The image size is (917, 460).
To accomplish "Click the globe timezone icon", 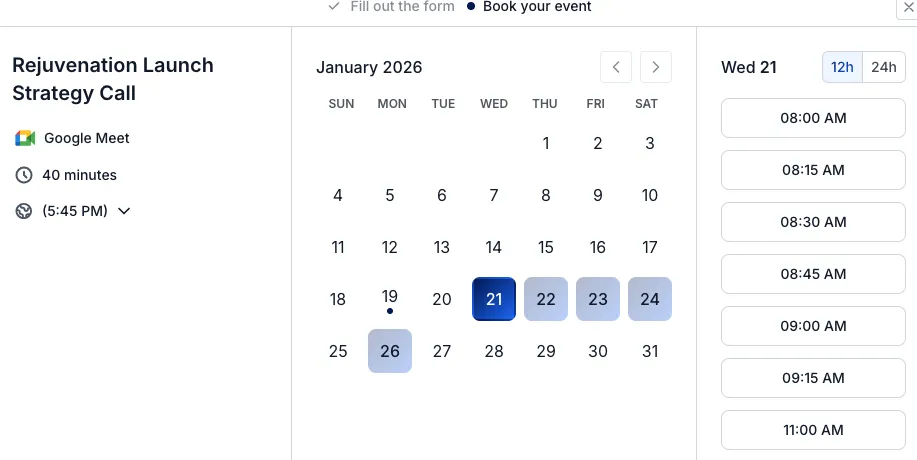I will pos(25,211).
